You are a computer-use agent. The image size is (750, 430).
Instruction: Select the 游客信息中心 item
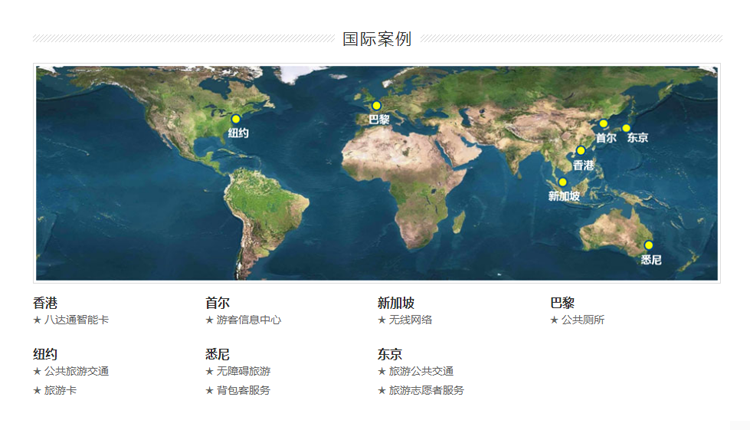[249, 320]
